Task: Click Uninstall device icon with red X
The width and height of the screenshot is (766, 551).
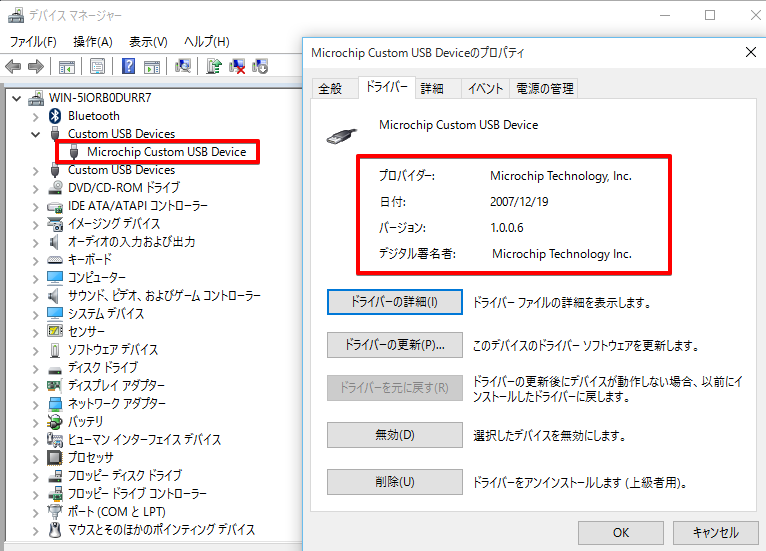Action: tap(237, 66)
